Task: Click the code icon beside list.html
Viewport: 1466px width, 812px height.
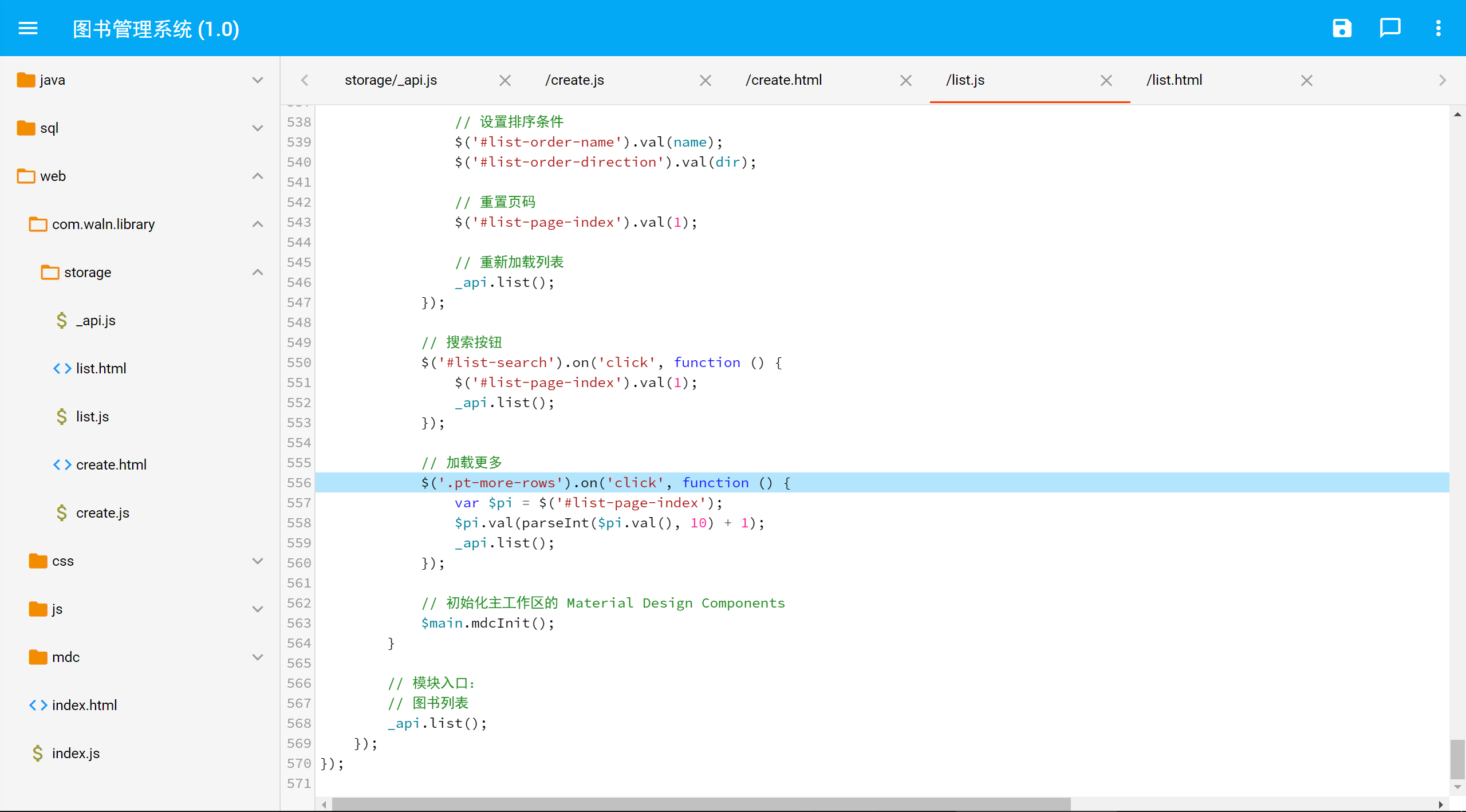Action: (x=62, y=369)
